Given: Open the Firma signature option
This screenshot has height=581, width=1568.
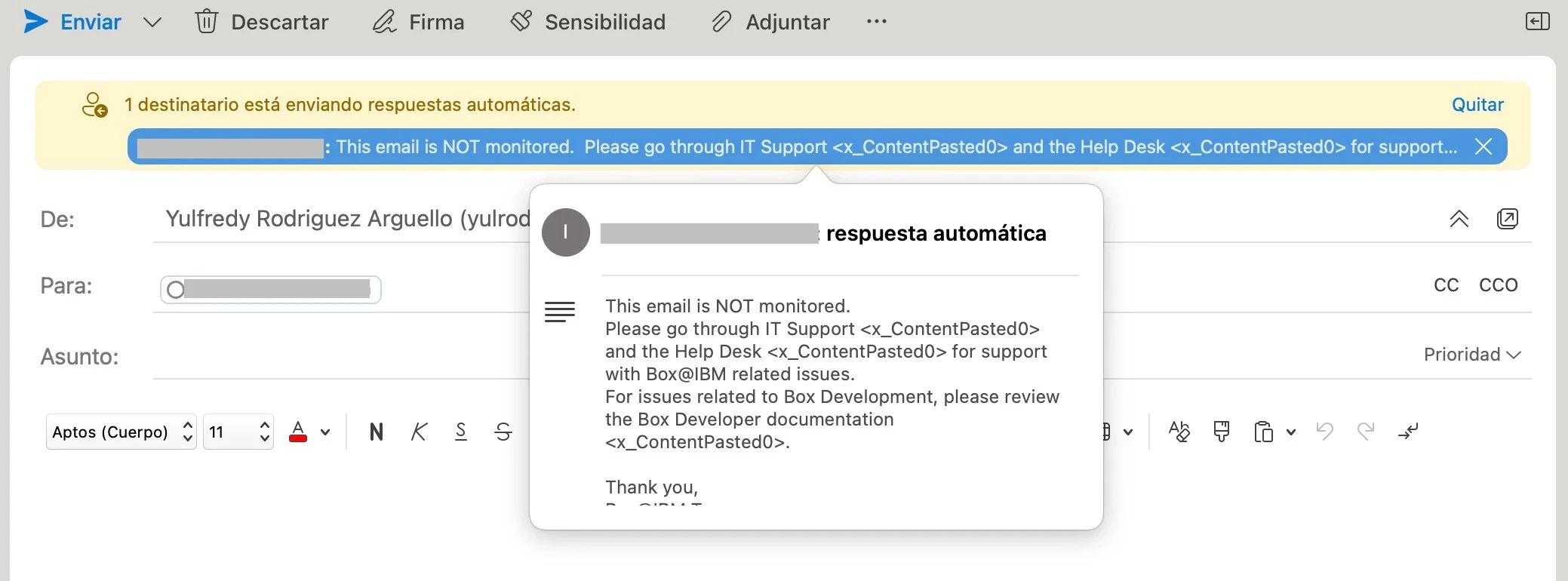Looking at the screenshot, I should point(419,22).
